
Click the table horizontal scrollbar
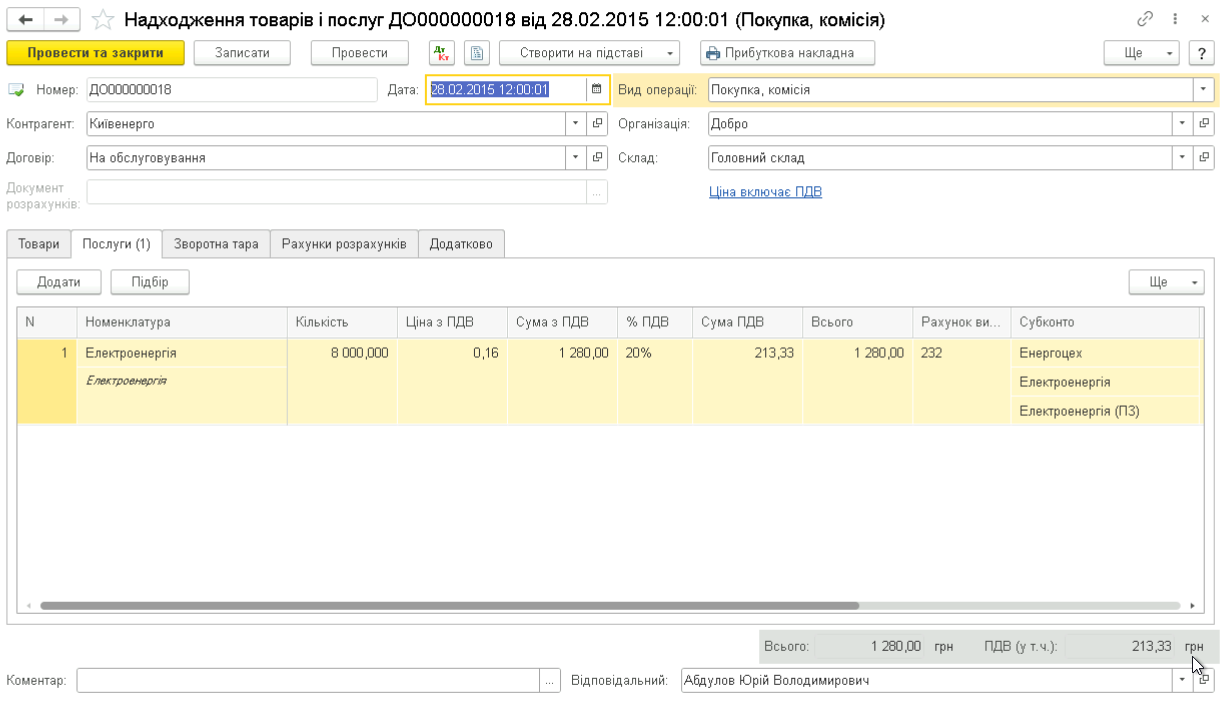(x=450, y=606)
